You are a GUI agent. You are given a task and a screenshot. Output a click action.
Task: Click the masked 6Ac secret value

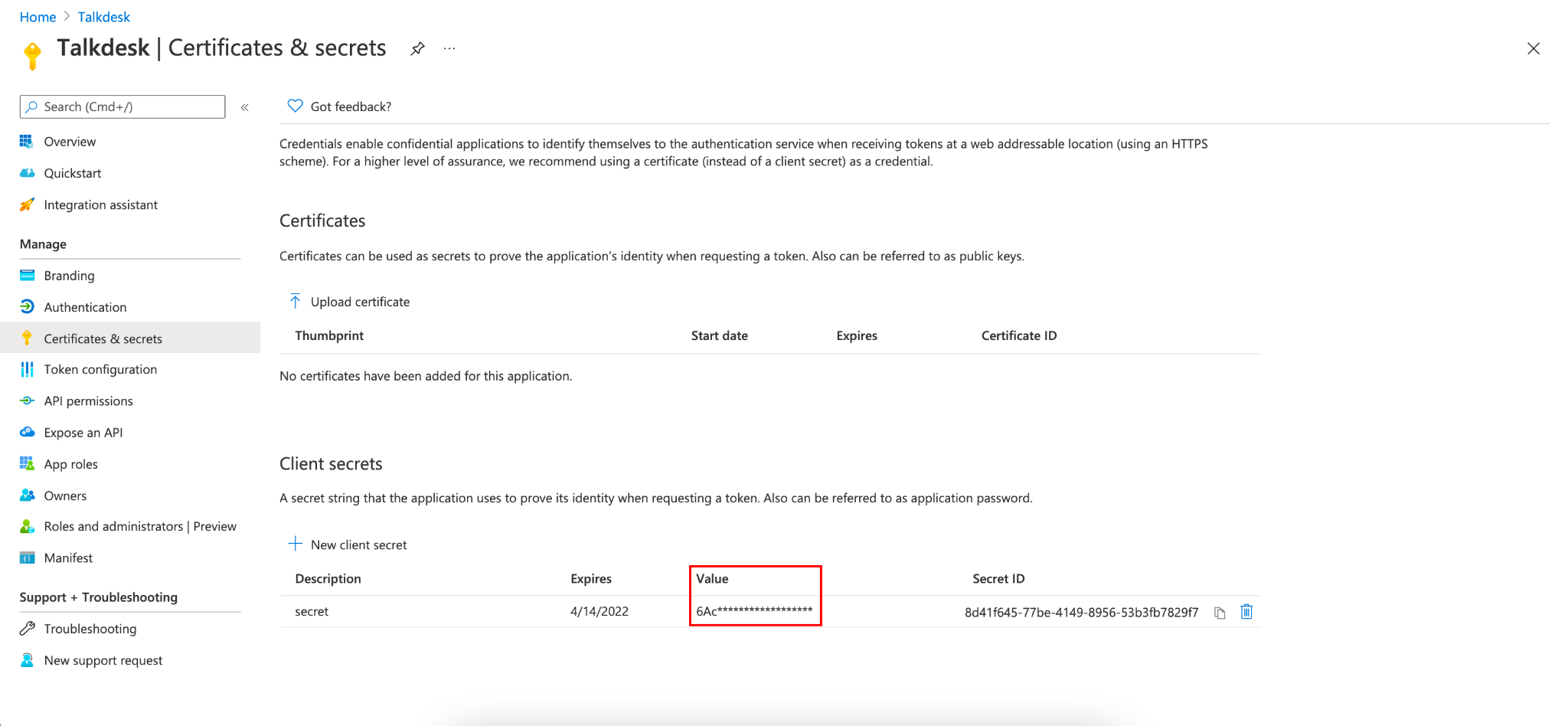[x=754, y=611]
